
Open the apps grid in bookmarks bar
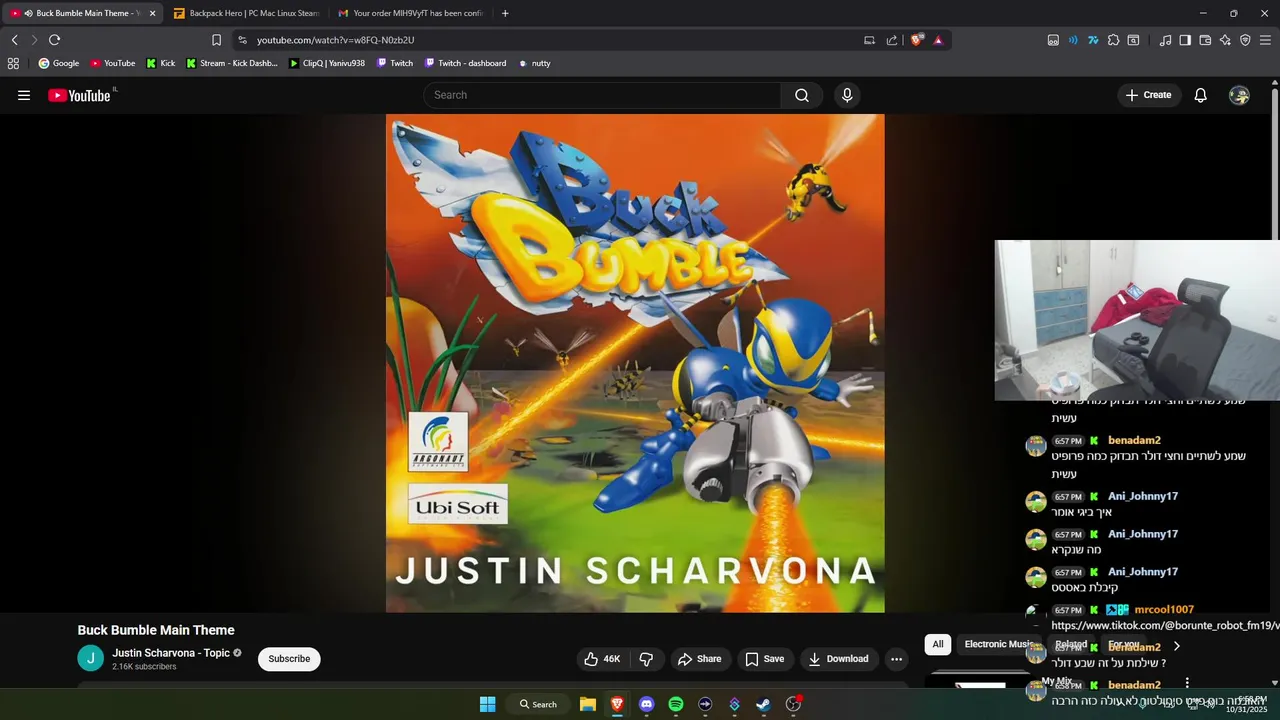pos(13,63)
